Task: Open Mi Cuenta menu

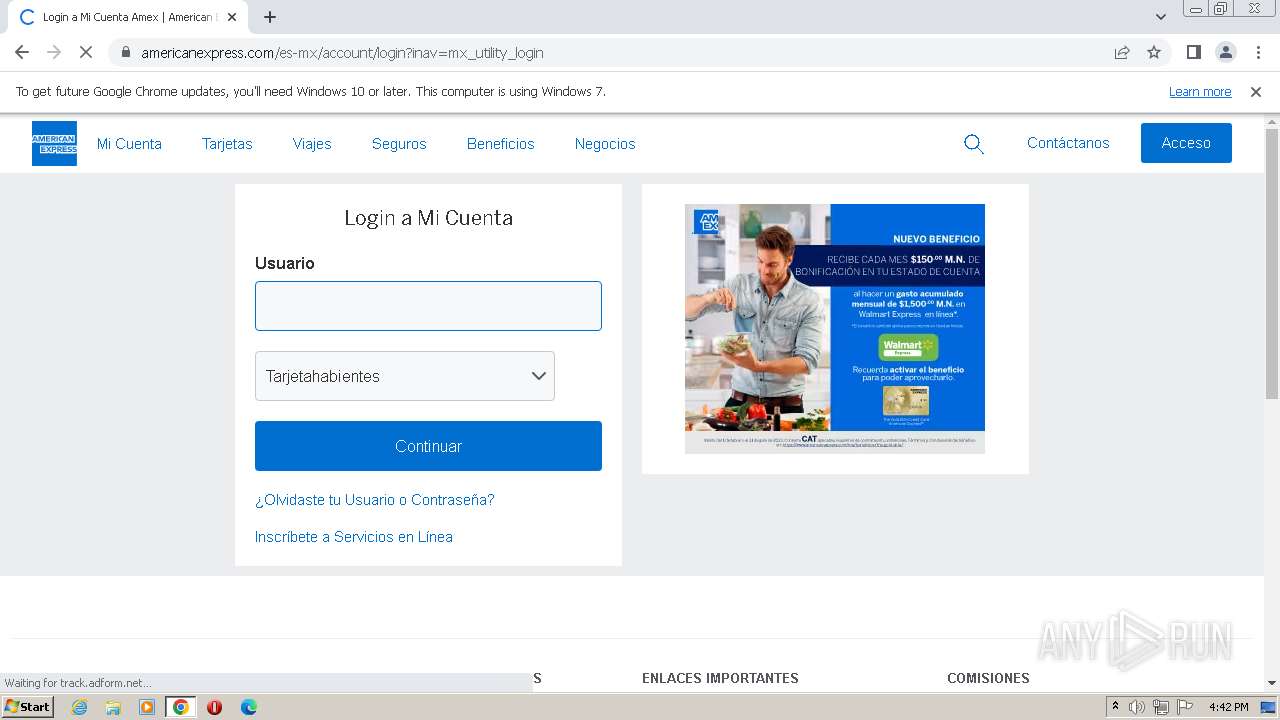Action: coord(129,144)
